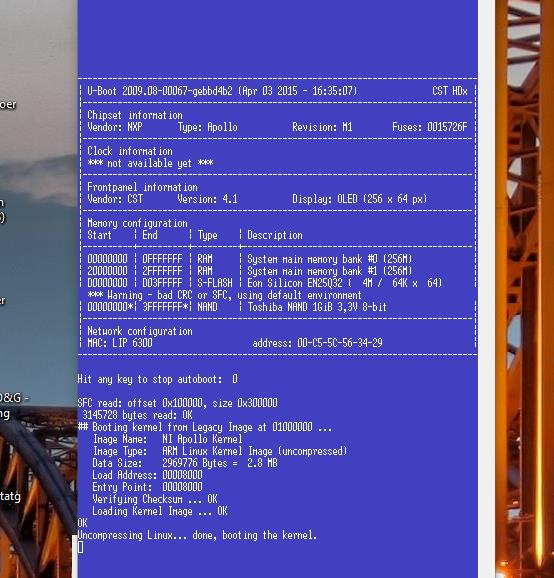Click the S-FLASH Eon Silicon EN25Q32 row

click(x=264, y=283)
